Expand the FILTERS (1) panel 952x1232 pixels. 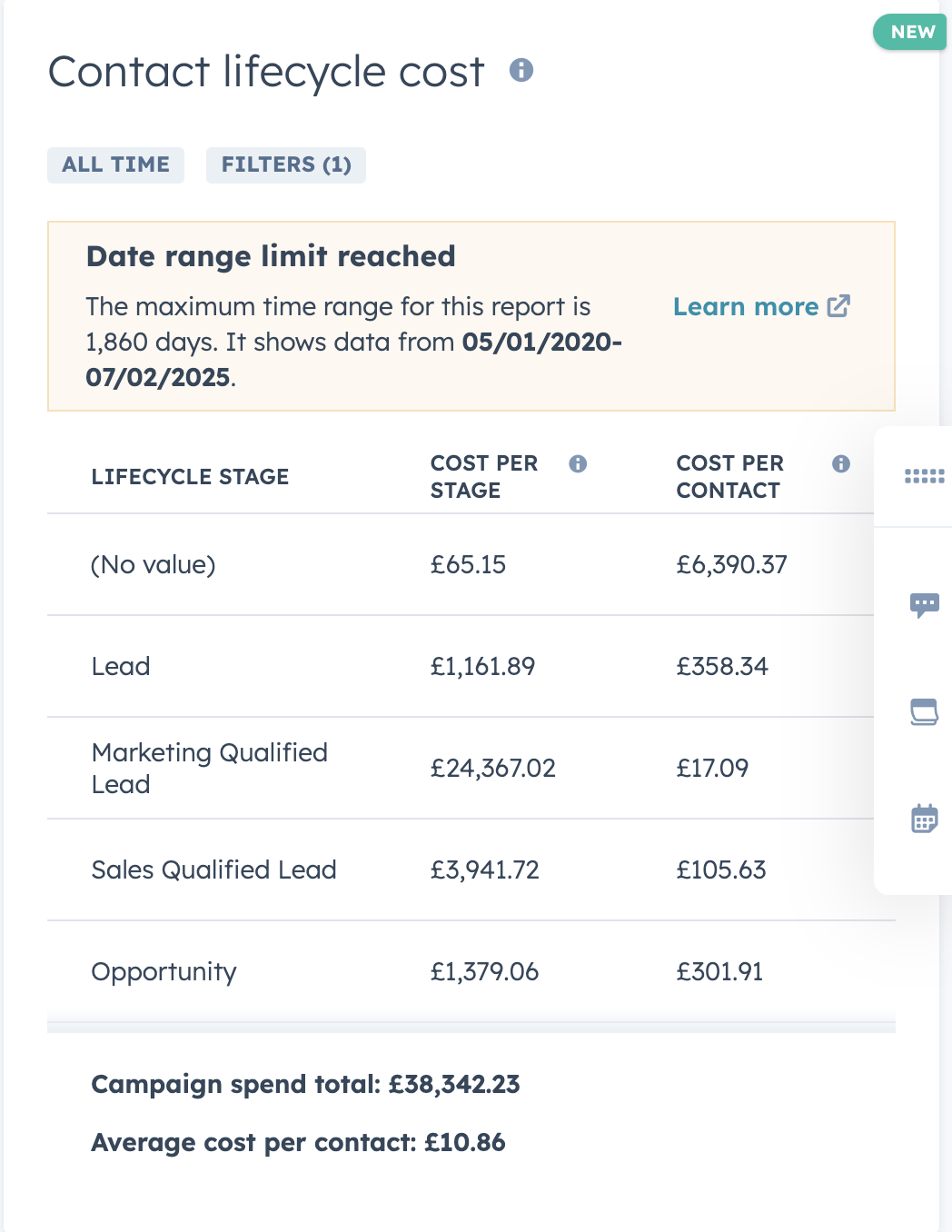click(x=285, y=164)
